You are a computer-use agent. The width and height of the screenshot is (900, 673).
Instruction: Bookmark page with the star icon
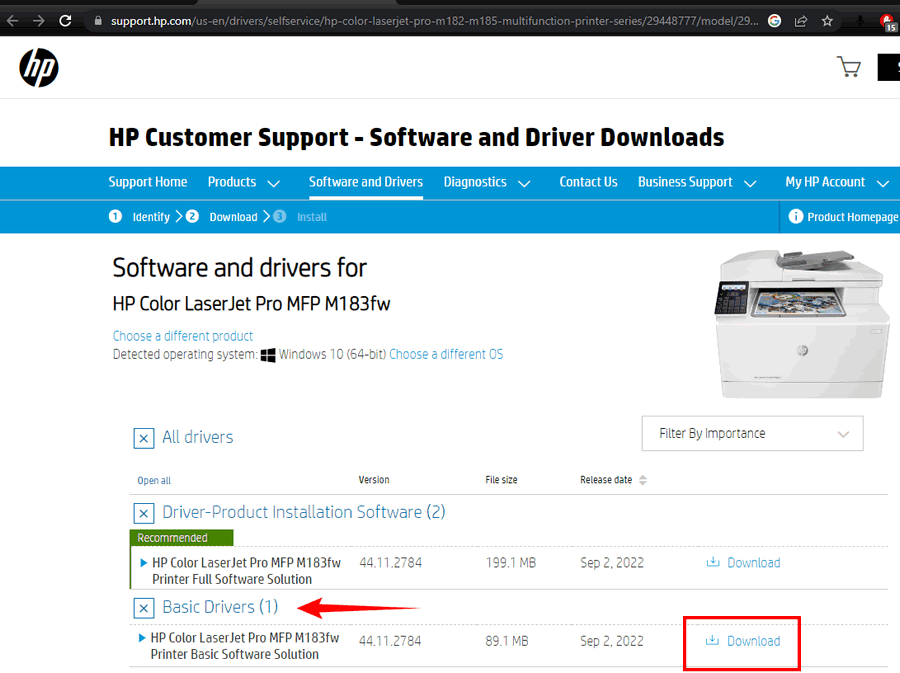tap(827, 20)
